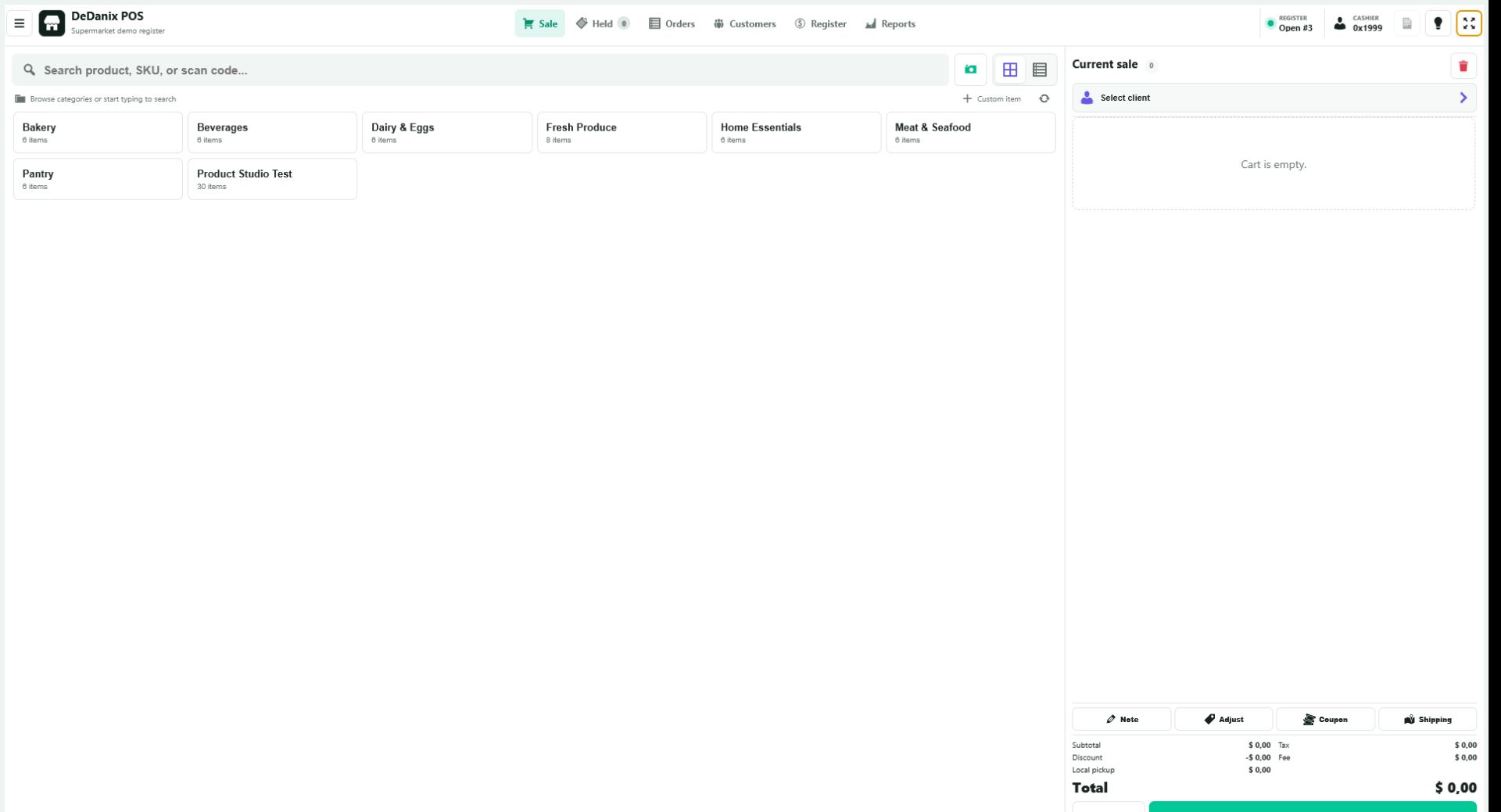Click the Tax label

[1284, 746]
